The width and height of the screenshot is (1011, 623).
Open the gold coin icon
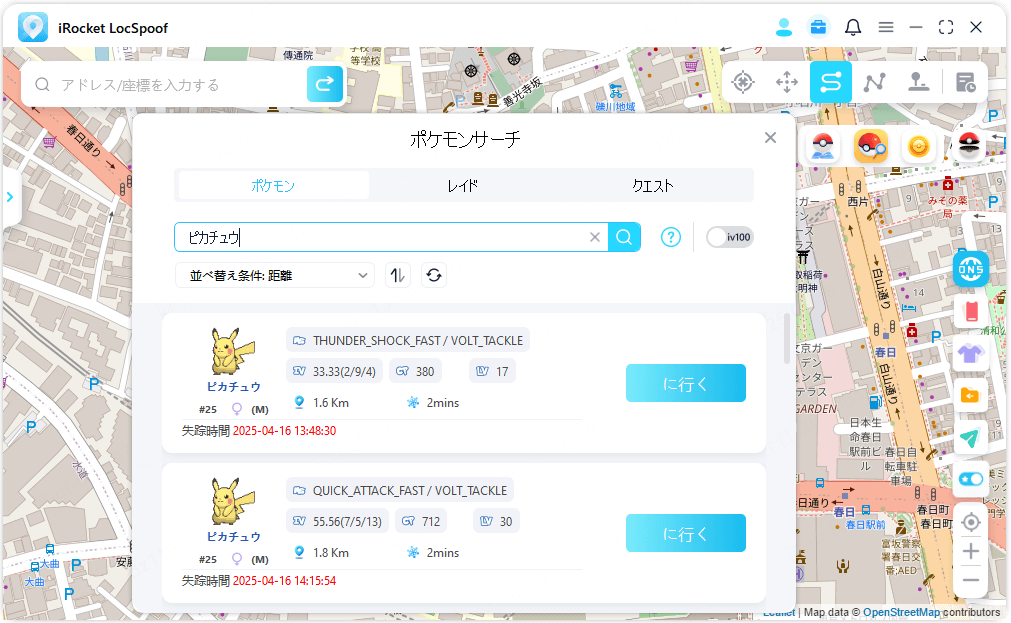918,146
